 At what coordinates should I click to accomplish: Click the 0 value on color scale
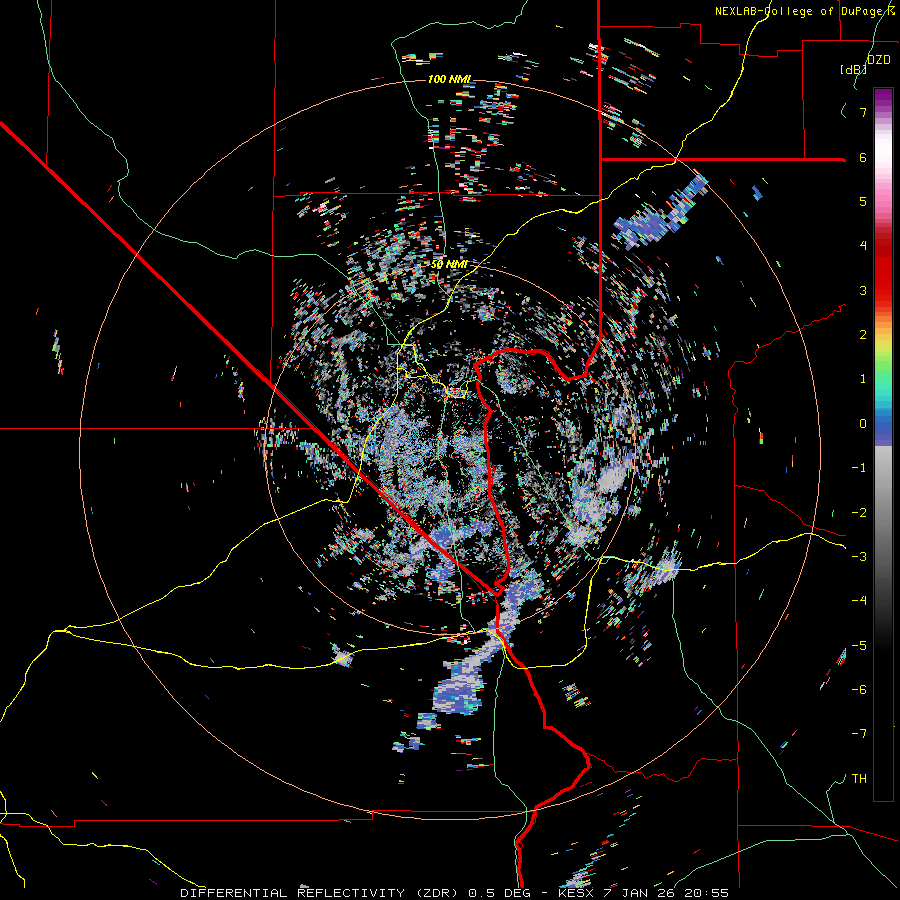pos(863,423)
